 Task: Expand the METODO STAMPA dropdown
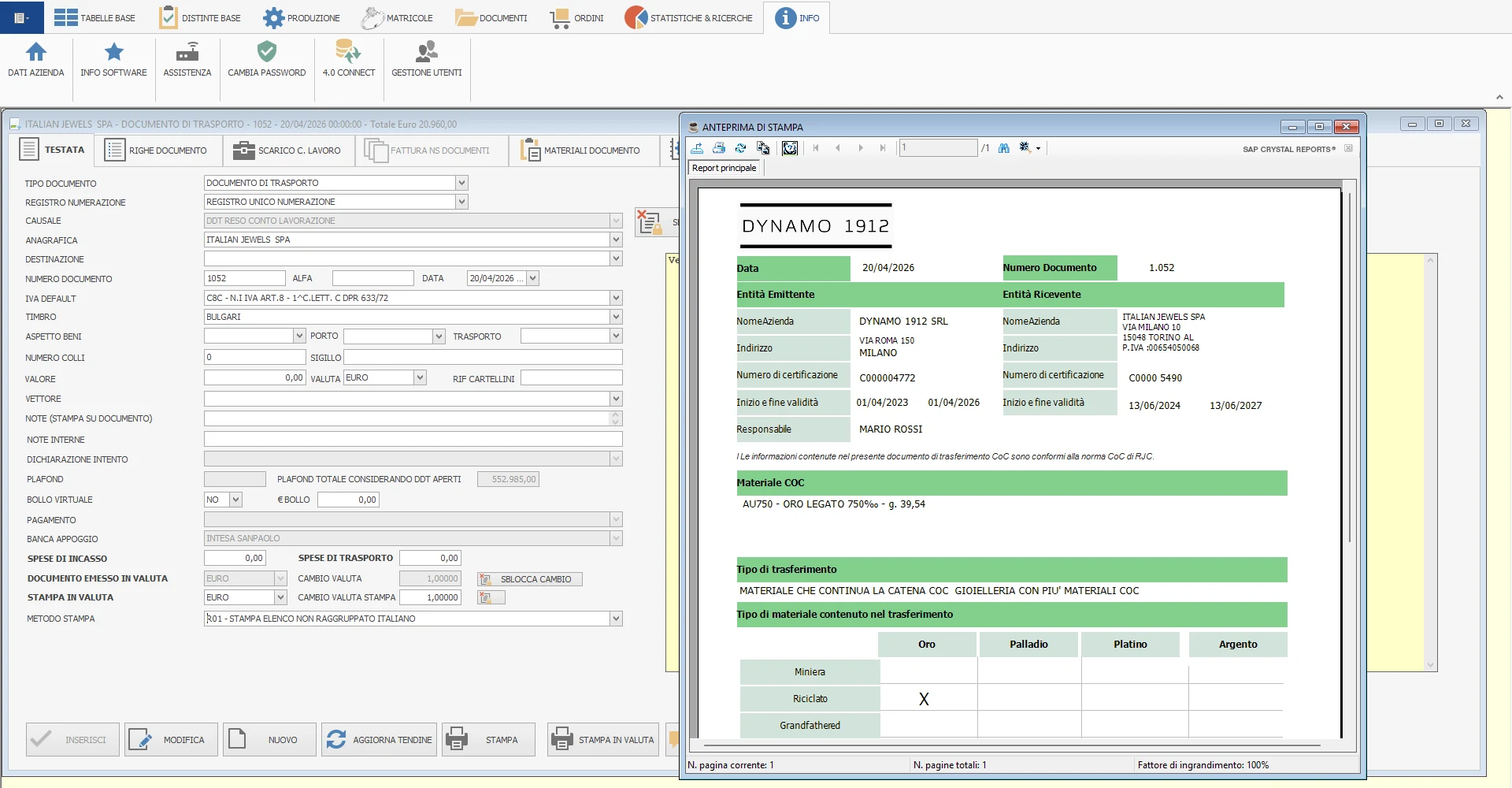[616, 619]
